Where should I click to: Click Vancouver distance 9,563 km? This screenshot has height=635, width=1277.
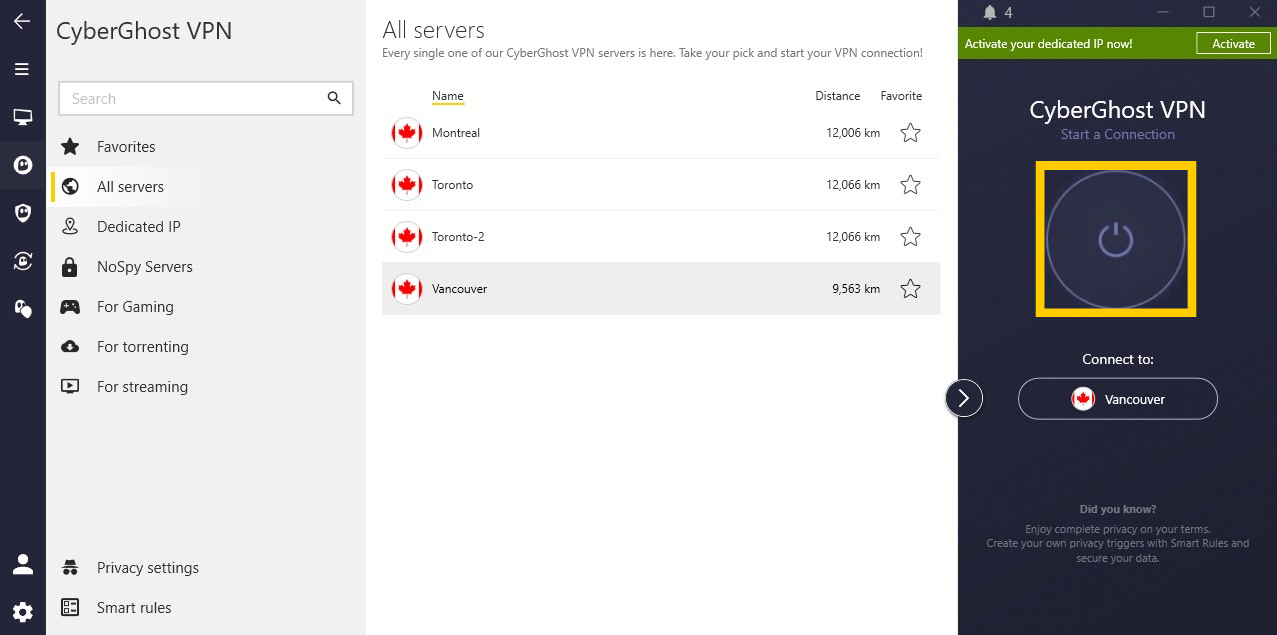pos(856,289)
